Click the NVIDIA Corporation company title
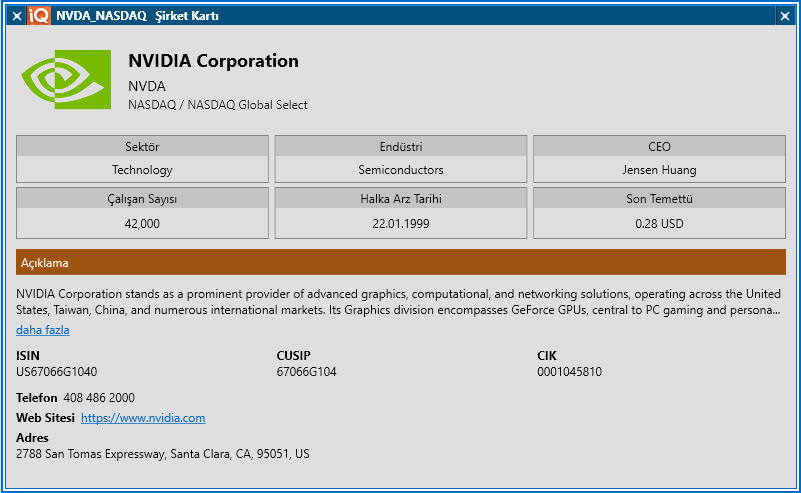801x493 pixels. 214,61
